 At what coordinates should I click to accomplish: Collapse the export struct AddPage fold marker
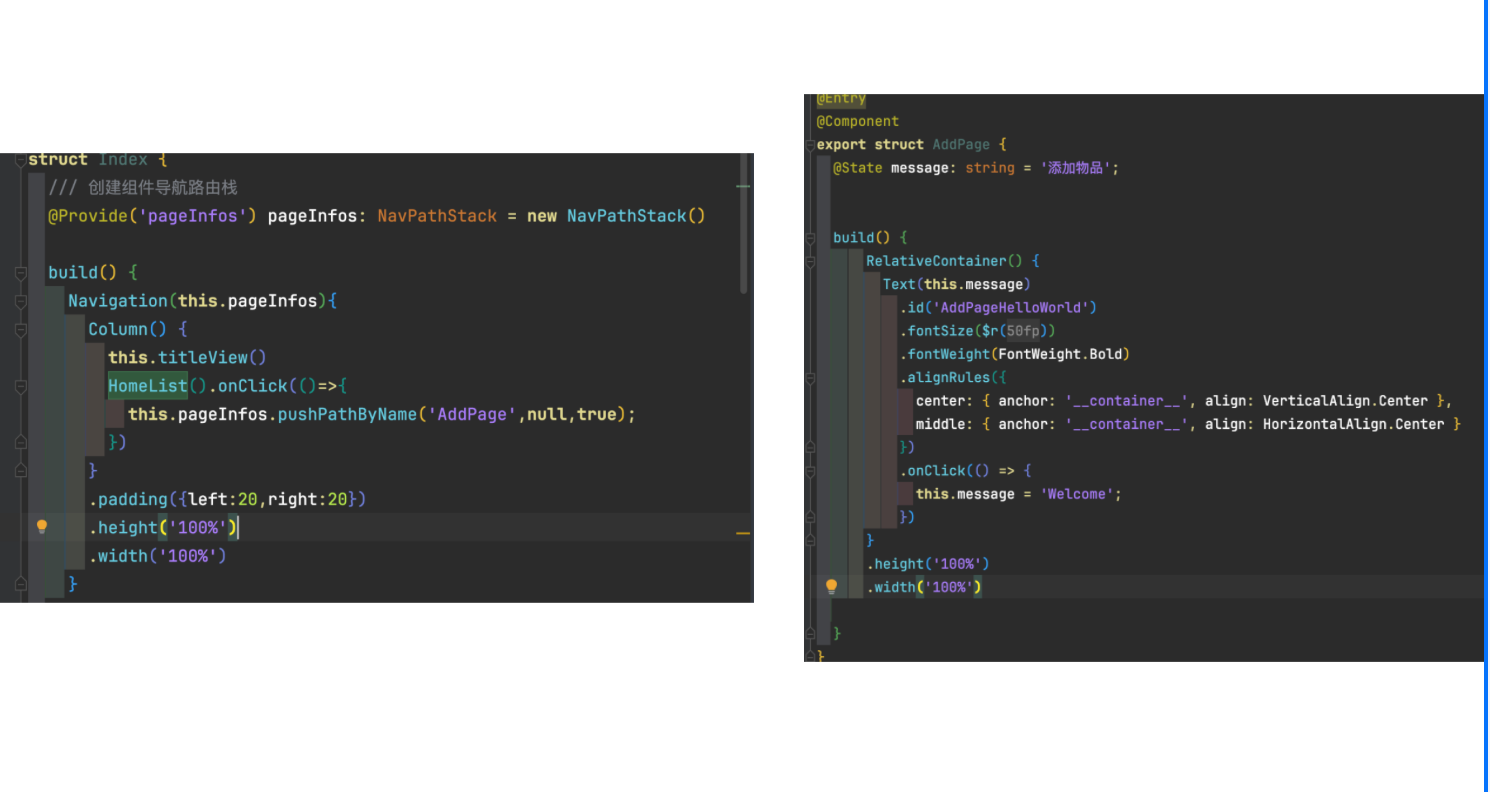(x=810, y=144)
